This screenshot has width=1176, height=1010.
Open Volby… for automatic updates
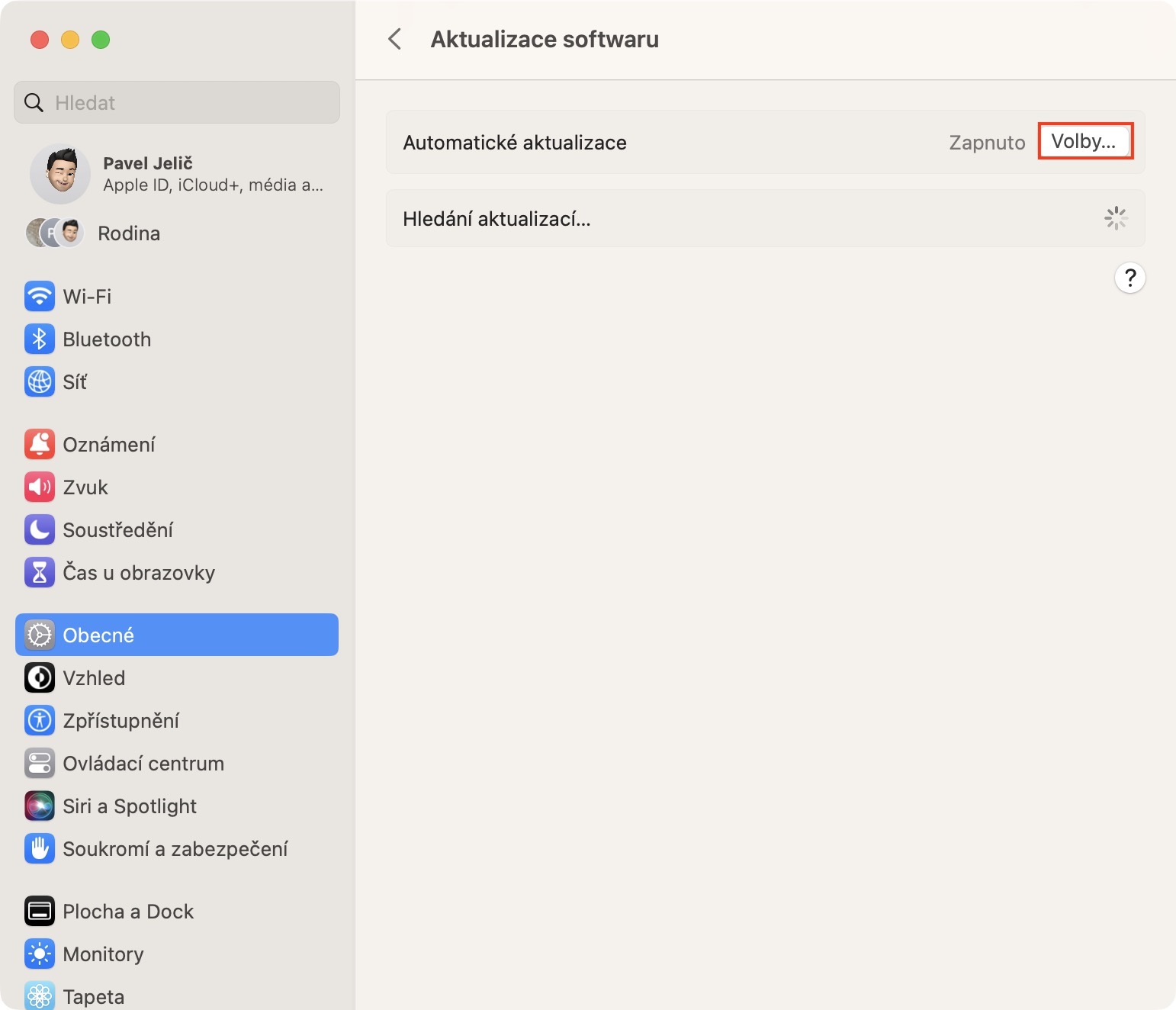click(1084, 141)
